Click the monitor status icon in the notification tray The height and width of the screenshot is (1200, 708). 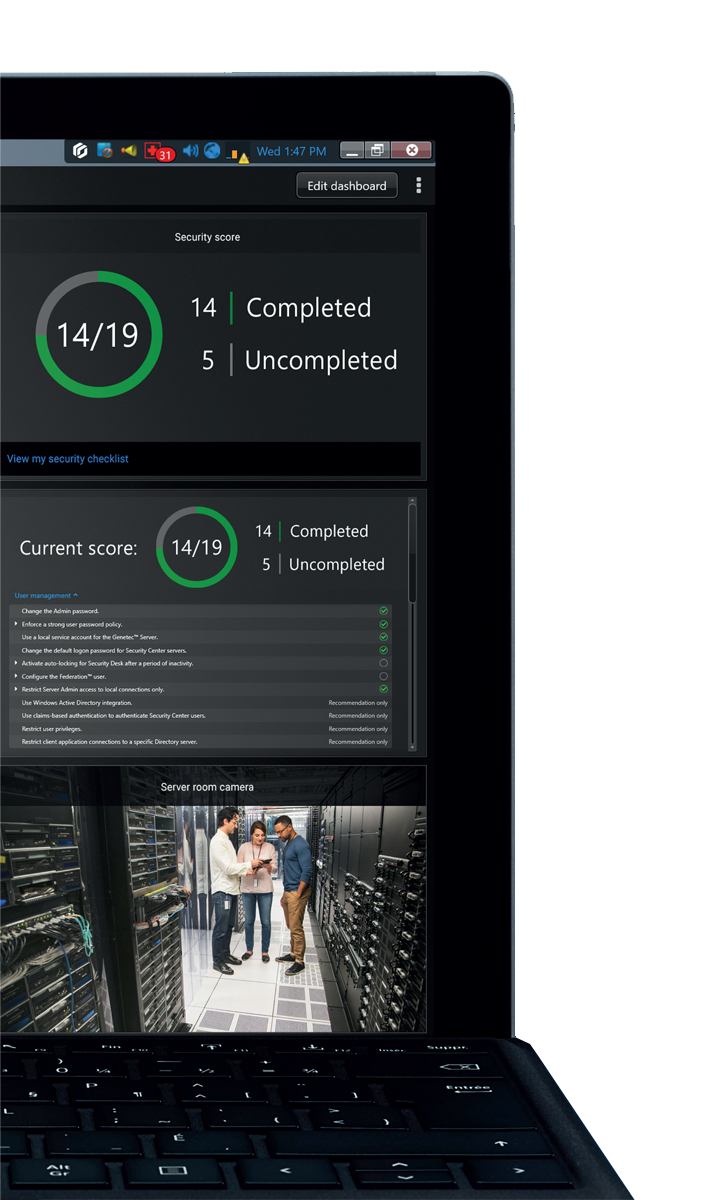coord(105,151)
